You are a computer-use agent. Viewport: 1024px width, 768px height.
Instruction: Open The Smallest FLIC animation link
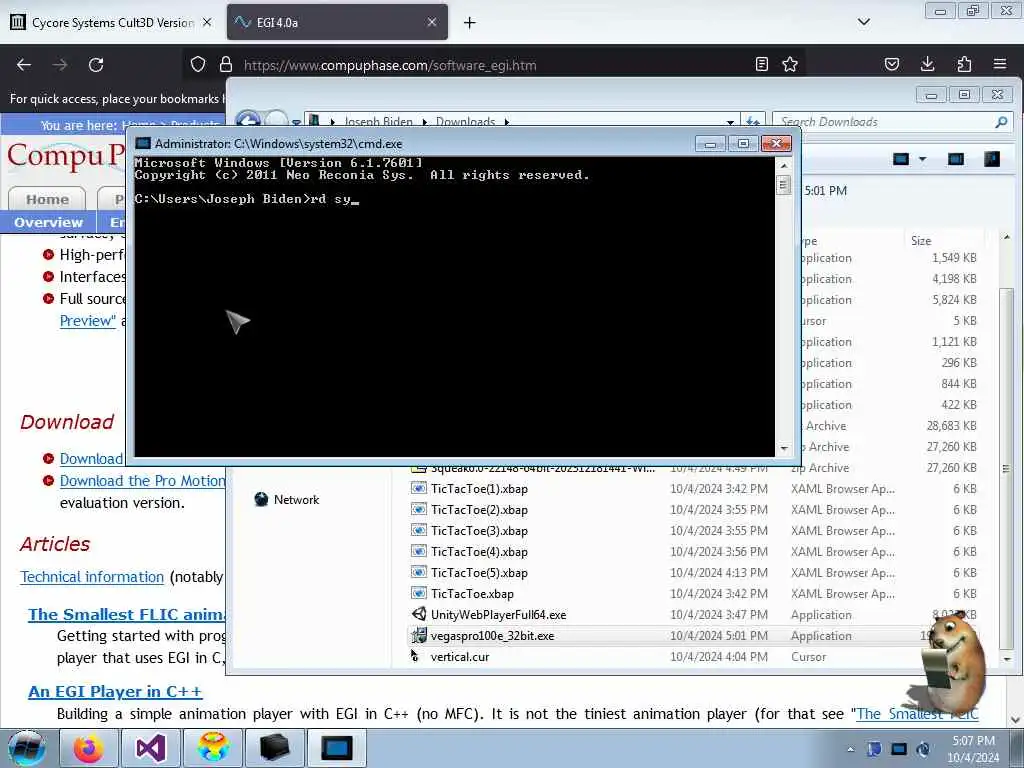pyautogui.click(x=126, y=615)
